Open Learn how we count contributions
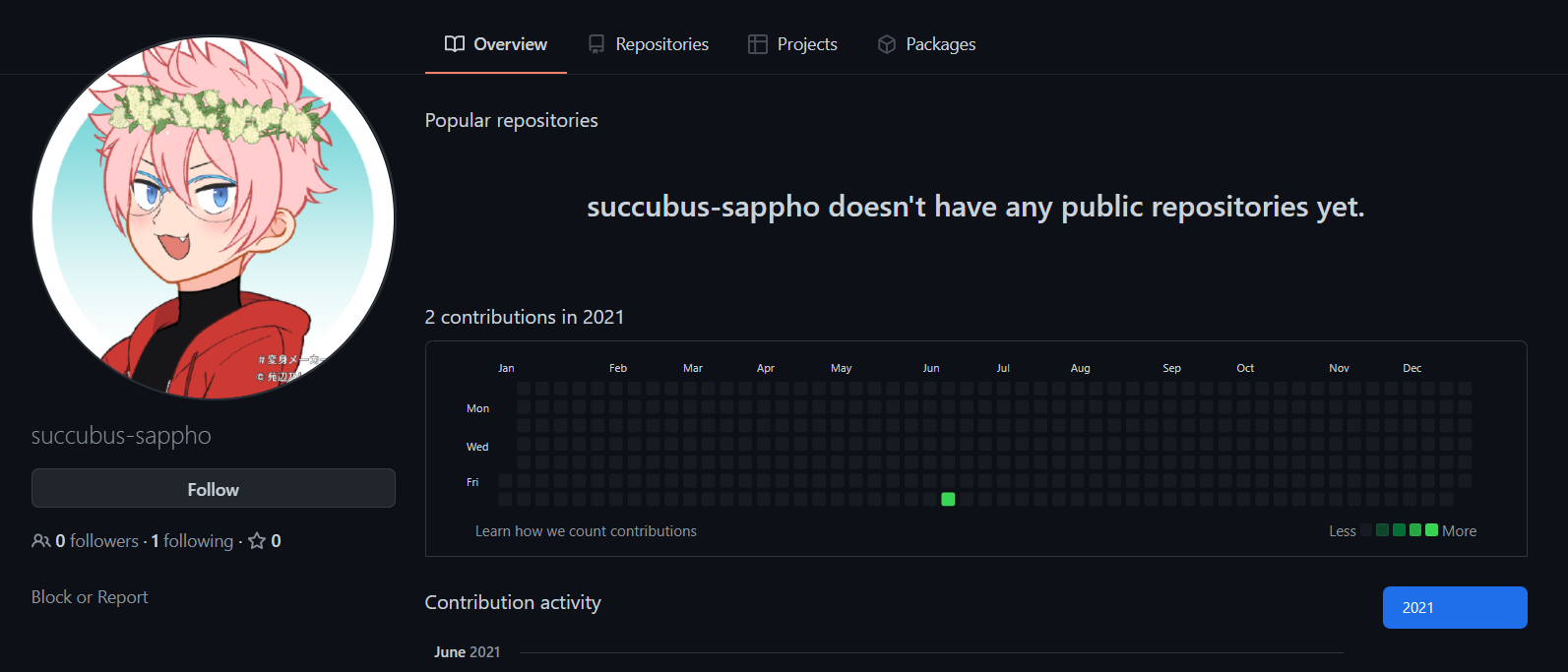The image size is (1568, 672). point(586,531)
